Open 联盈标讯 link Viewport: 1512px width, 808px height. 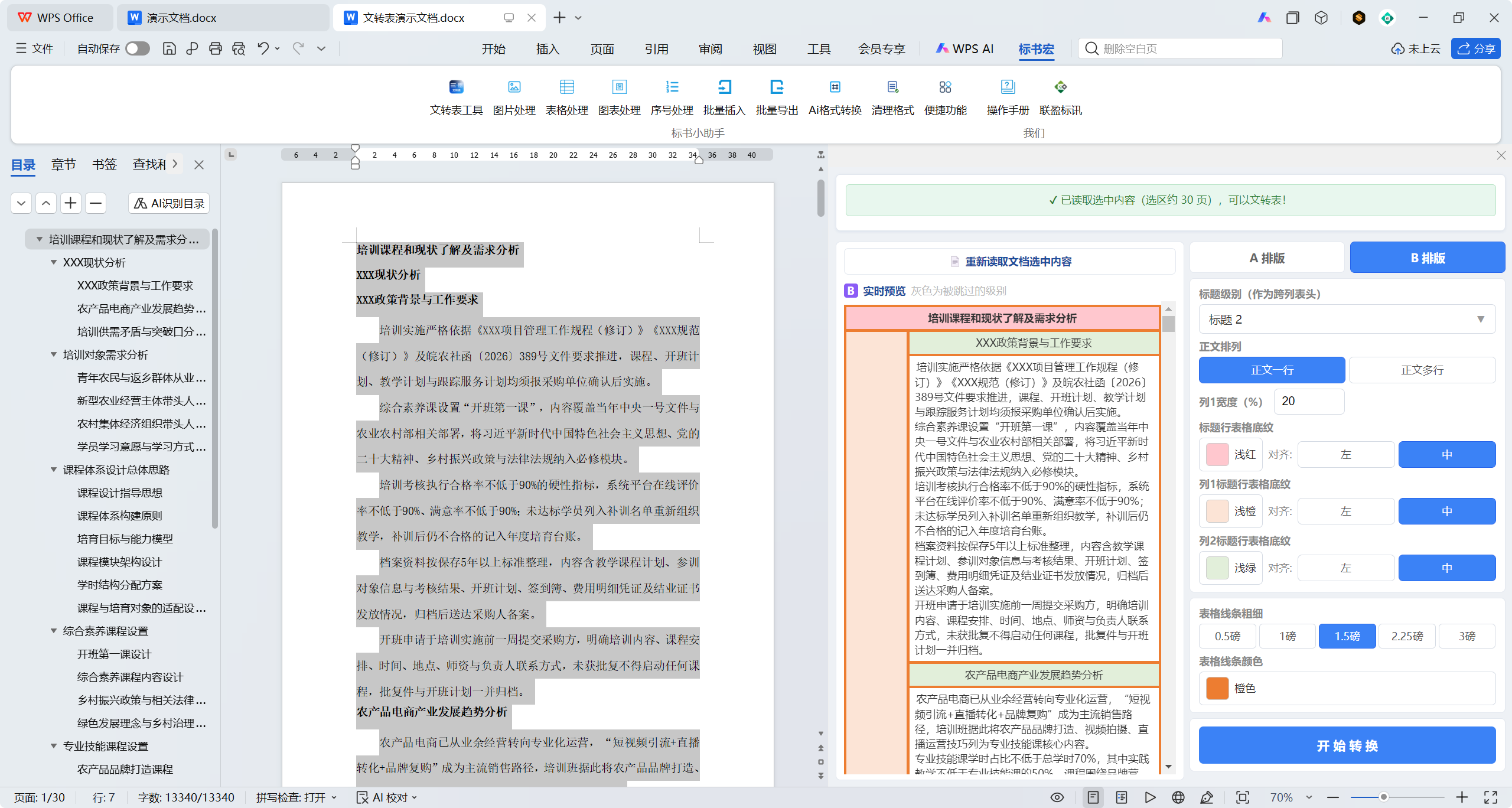[1060, 97]
